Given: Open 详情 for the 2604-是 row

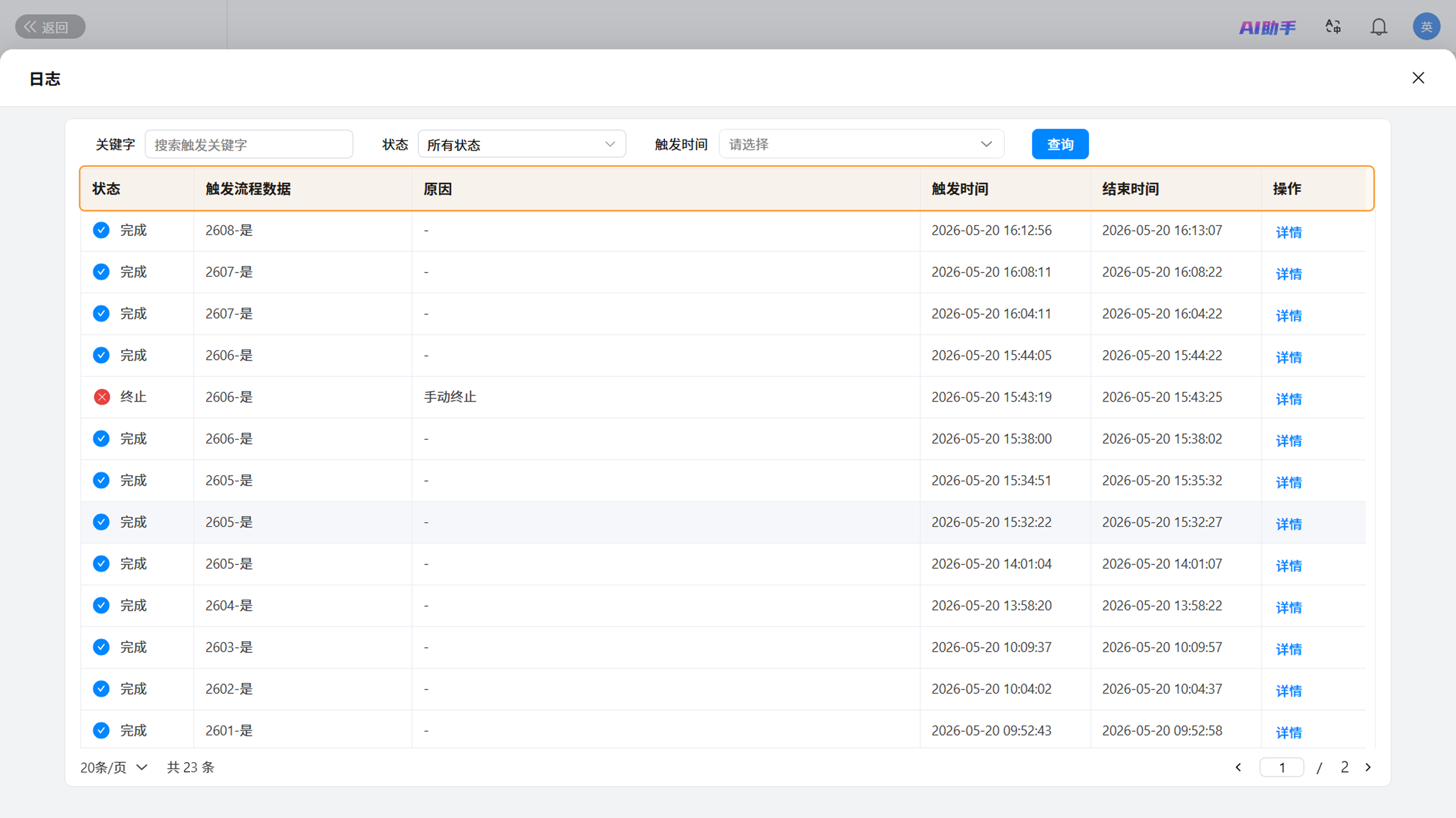Looking at the screenshot, I should click(x=1289, y=607).
